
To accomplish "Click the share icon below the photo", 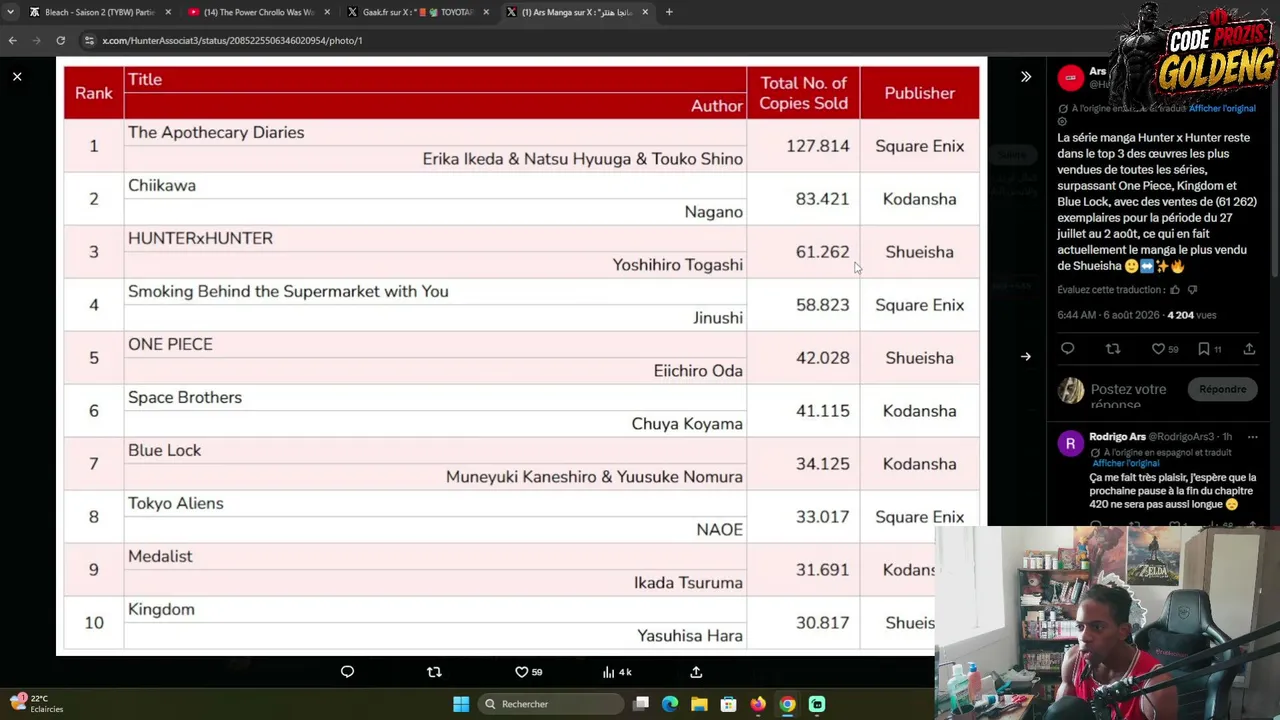I will [696, 672].
